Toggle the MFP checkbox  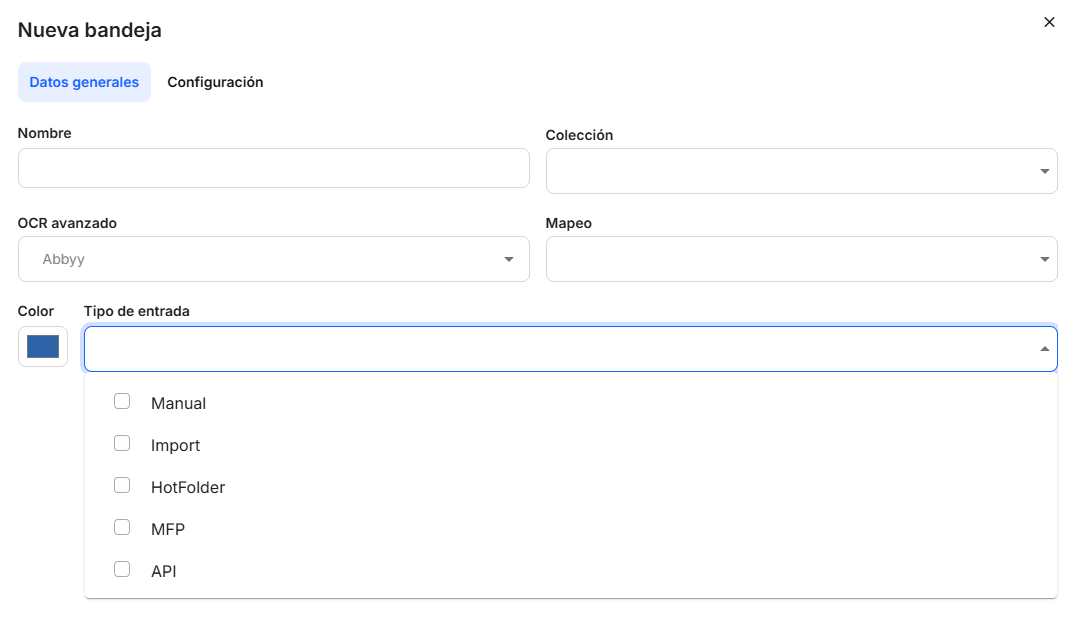click(122, 527)
